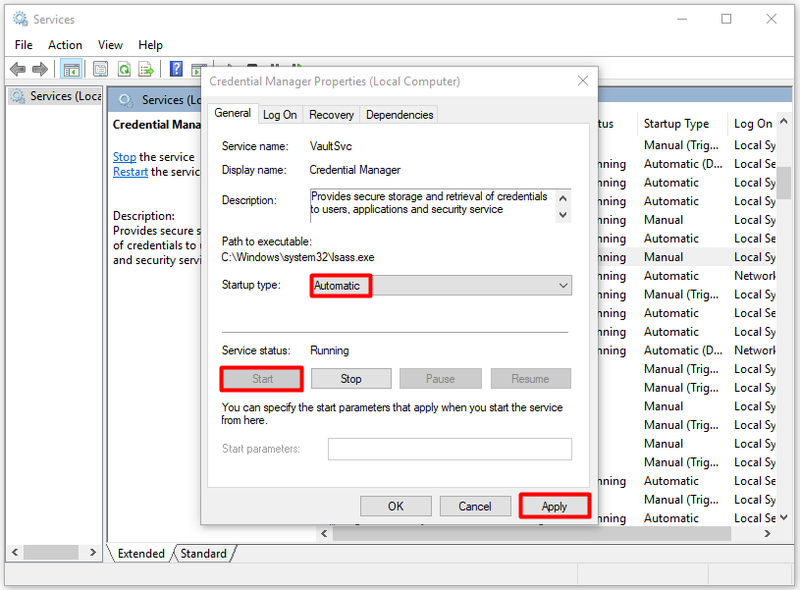Click the 'C:\Windows\system32\lsass.exe' path text
Screen dimensions: 800x590
click(x=298, y=257)
